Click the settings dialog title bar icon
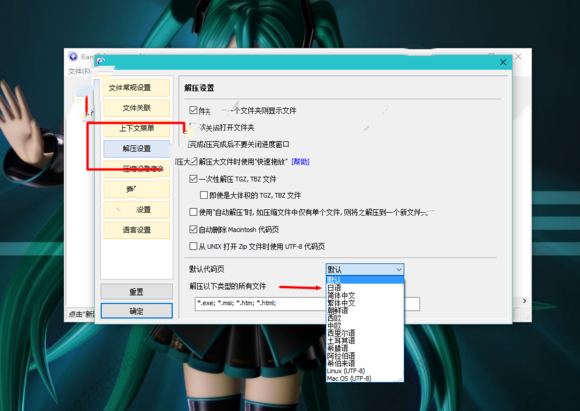Viewport: 580px width, 411px height. pyautogui.click(x=101, y=61)
